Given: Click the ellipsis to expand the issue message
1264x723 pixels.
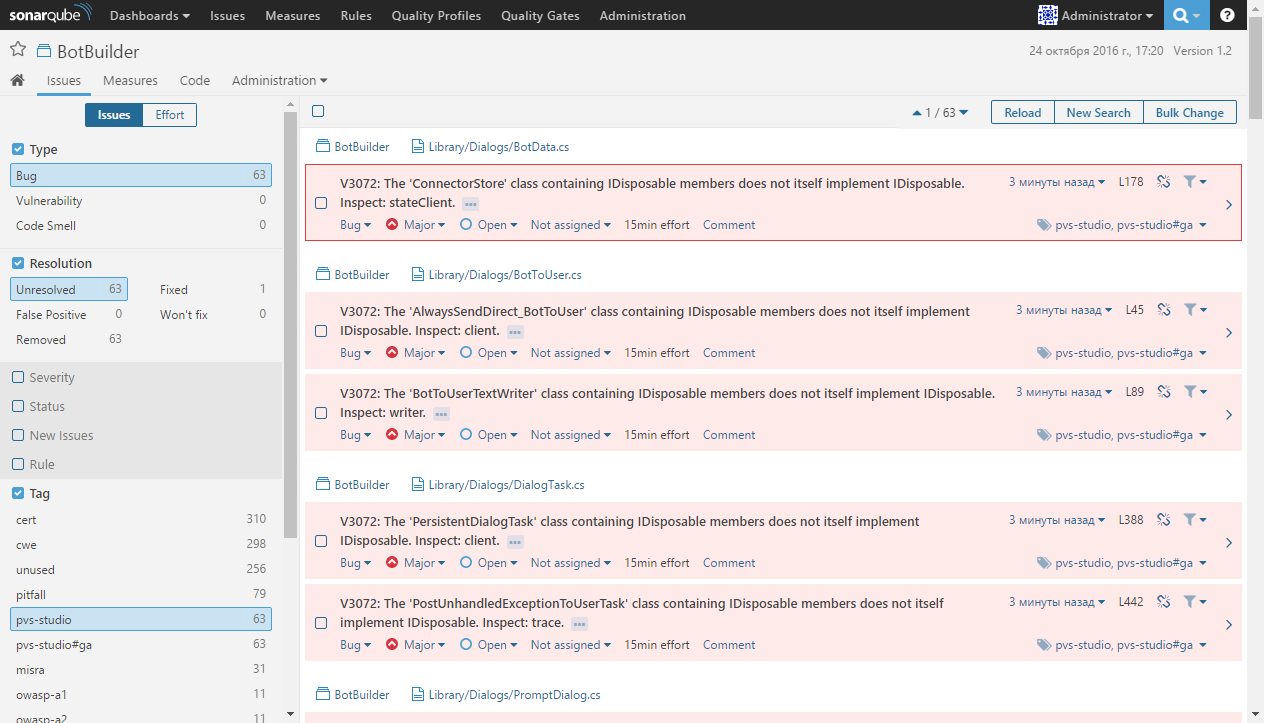Looking at the screenshot, I should [x=470, y=203].
